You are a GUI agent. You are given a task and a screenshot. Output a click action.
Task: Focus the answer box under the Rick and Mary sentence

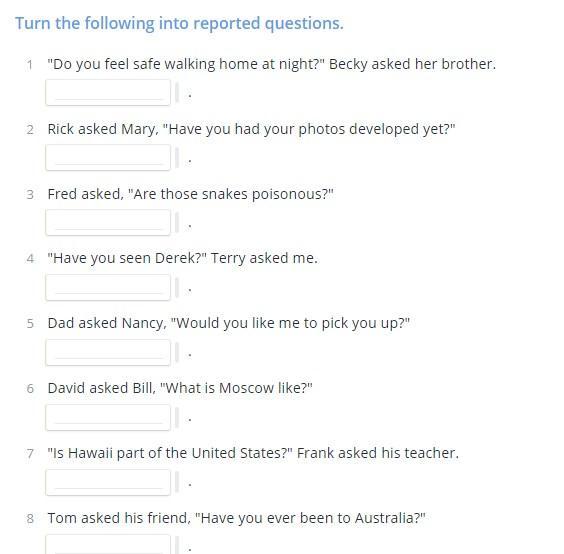click(108, 158)
